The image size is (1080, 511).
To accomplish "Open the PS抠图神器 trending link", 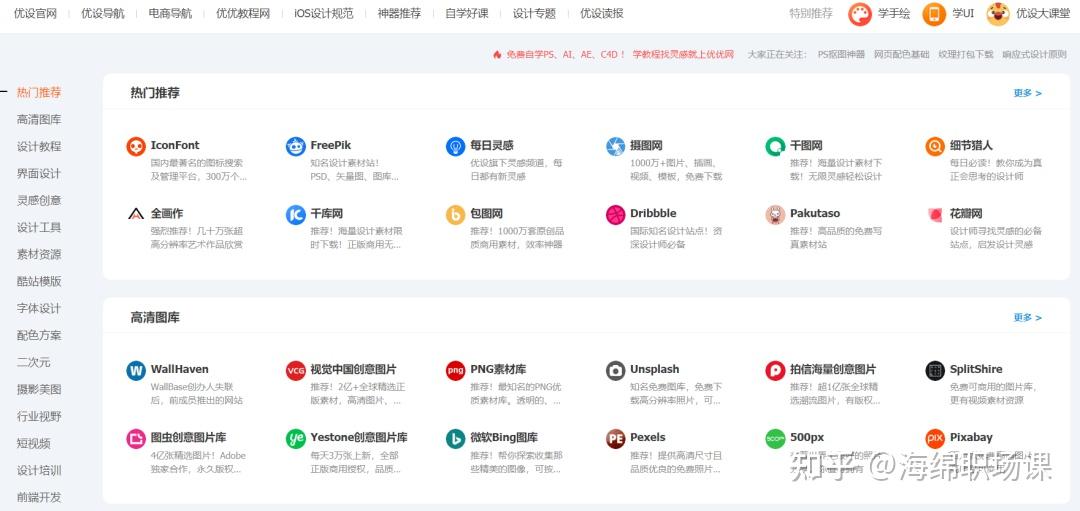I will 841,54.
